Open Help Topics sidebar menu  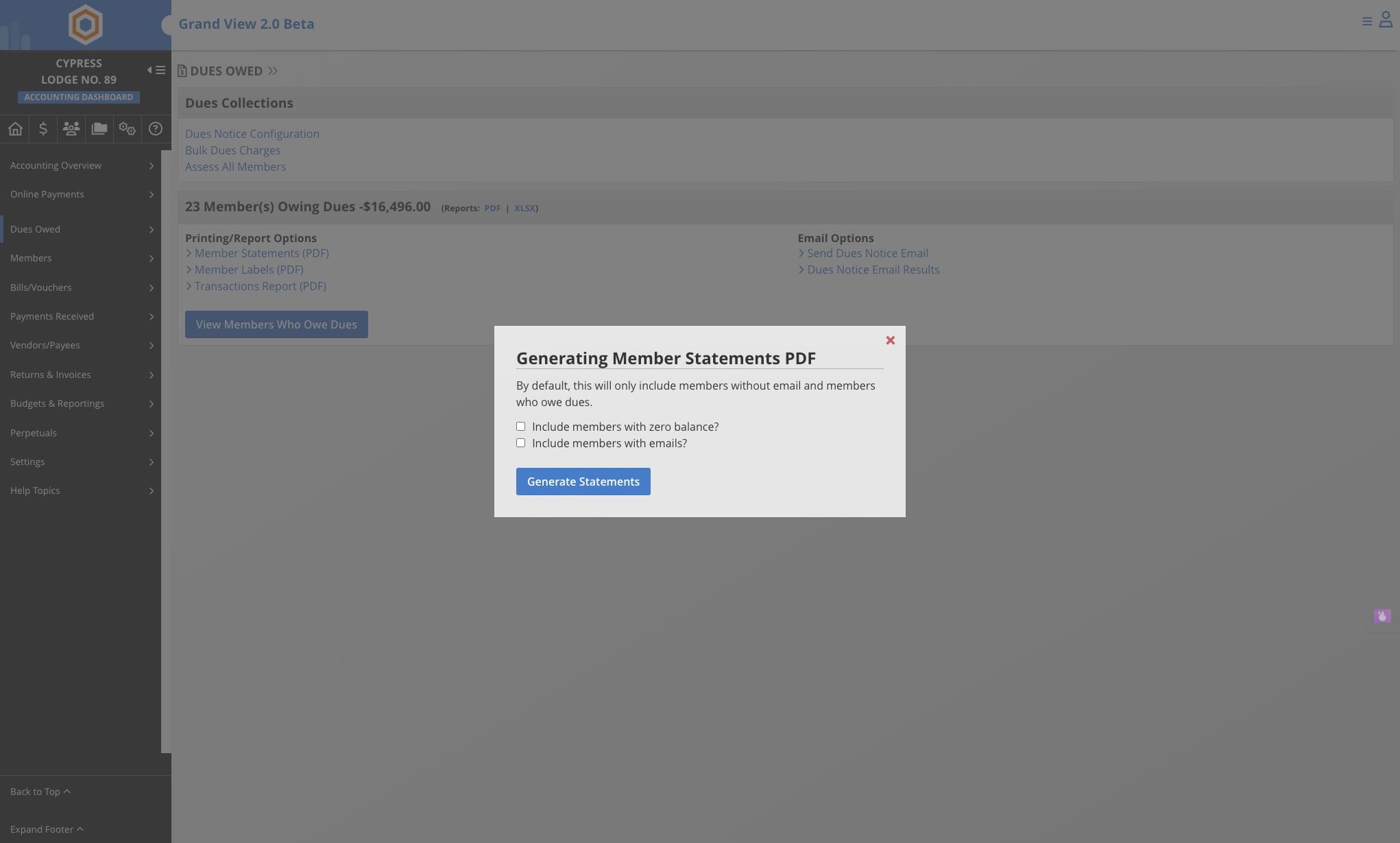pyautogui.click(x=81, y=490)
